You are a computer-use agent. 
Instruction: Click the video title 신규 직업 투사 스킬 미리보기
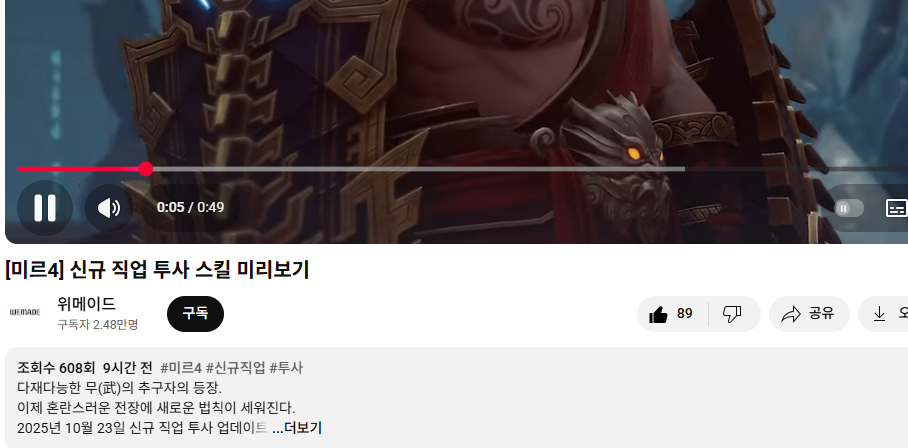pyautogui.click(x=189, y=270)
